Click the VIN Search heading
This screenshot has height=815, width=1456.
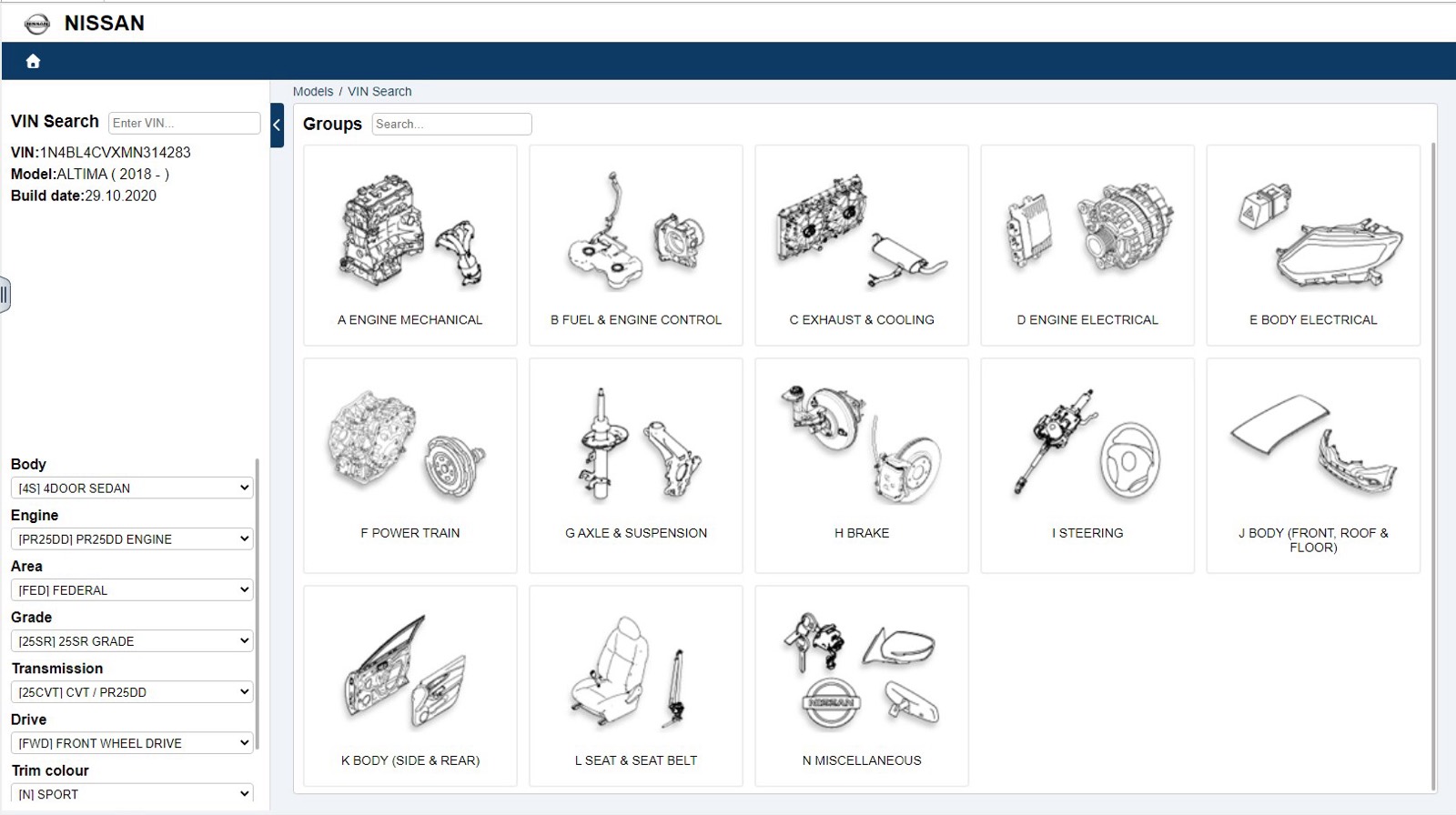click(55, 122)
